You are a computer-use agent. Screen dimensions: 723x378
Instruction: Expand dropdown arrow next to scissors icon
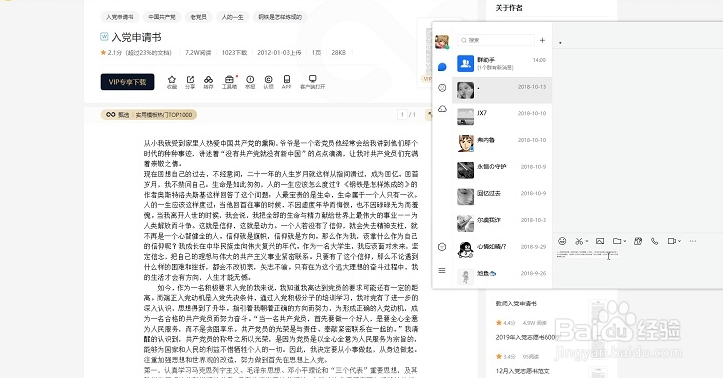pos(587,242)
